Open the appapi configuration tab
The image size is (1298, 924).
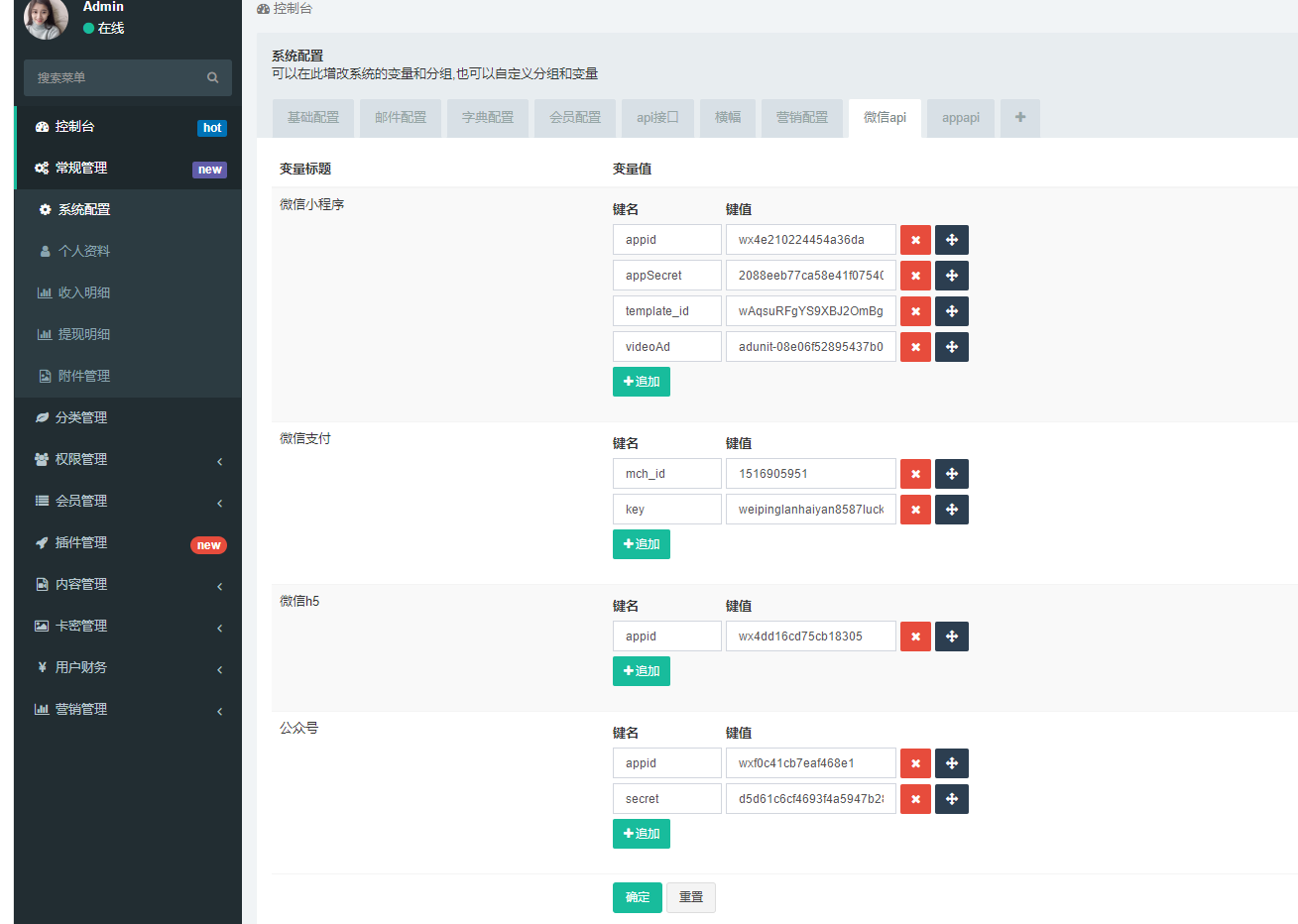[960, 117]
